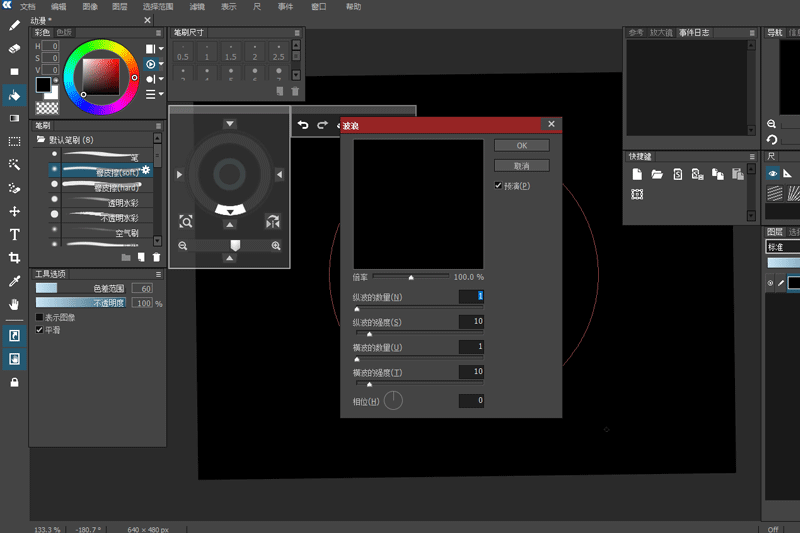Viewport: 800px width, 533px height.
Task: Select the Magic Wand tool
Action: [14, 164]
